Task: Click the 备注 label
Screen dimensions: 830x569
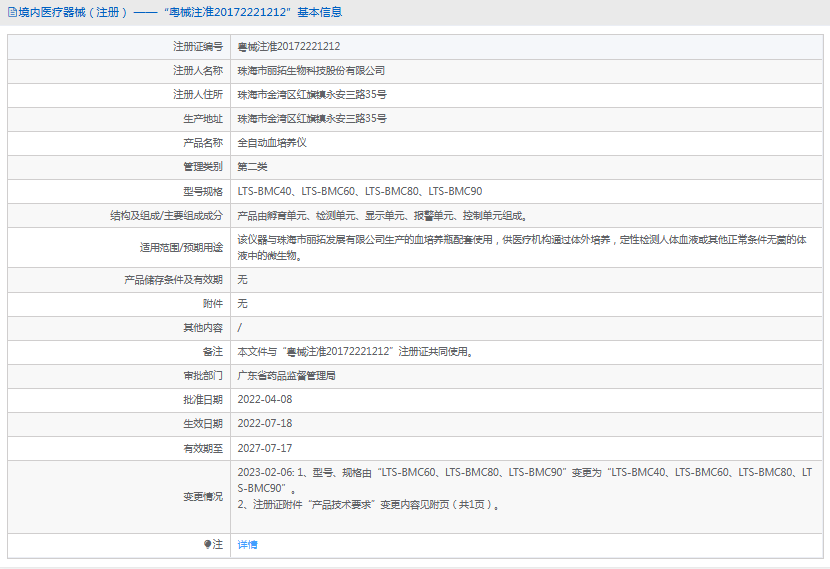Action: [x=213, y=352]
